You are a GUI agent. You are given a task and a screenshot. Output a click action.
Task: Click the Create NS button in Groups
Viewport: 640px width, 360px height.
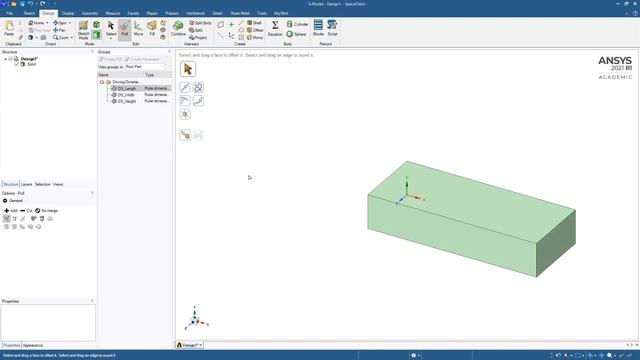tap(110, 59)
